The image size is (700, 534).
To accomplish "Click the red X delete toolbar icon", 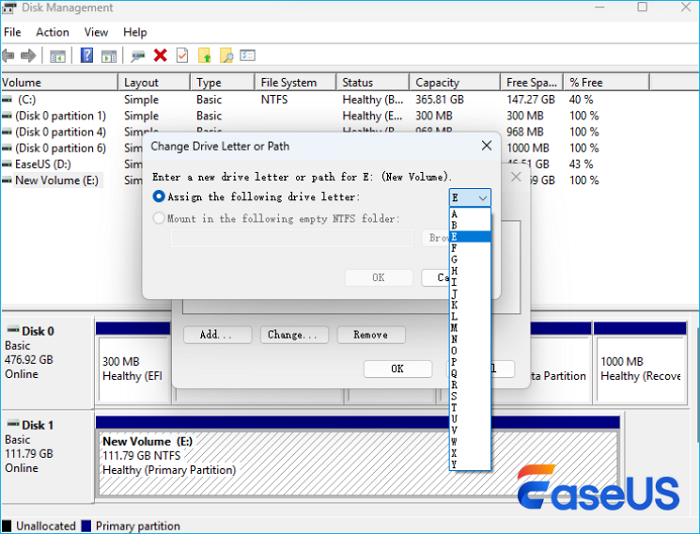I will (160, 55).
